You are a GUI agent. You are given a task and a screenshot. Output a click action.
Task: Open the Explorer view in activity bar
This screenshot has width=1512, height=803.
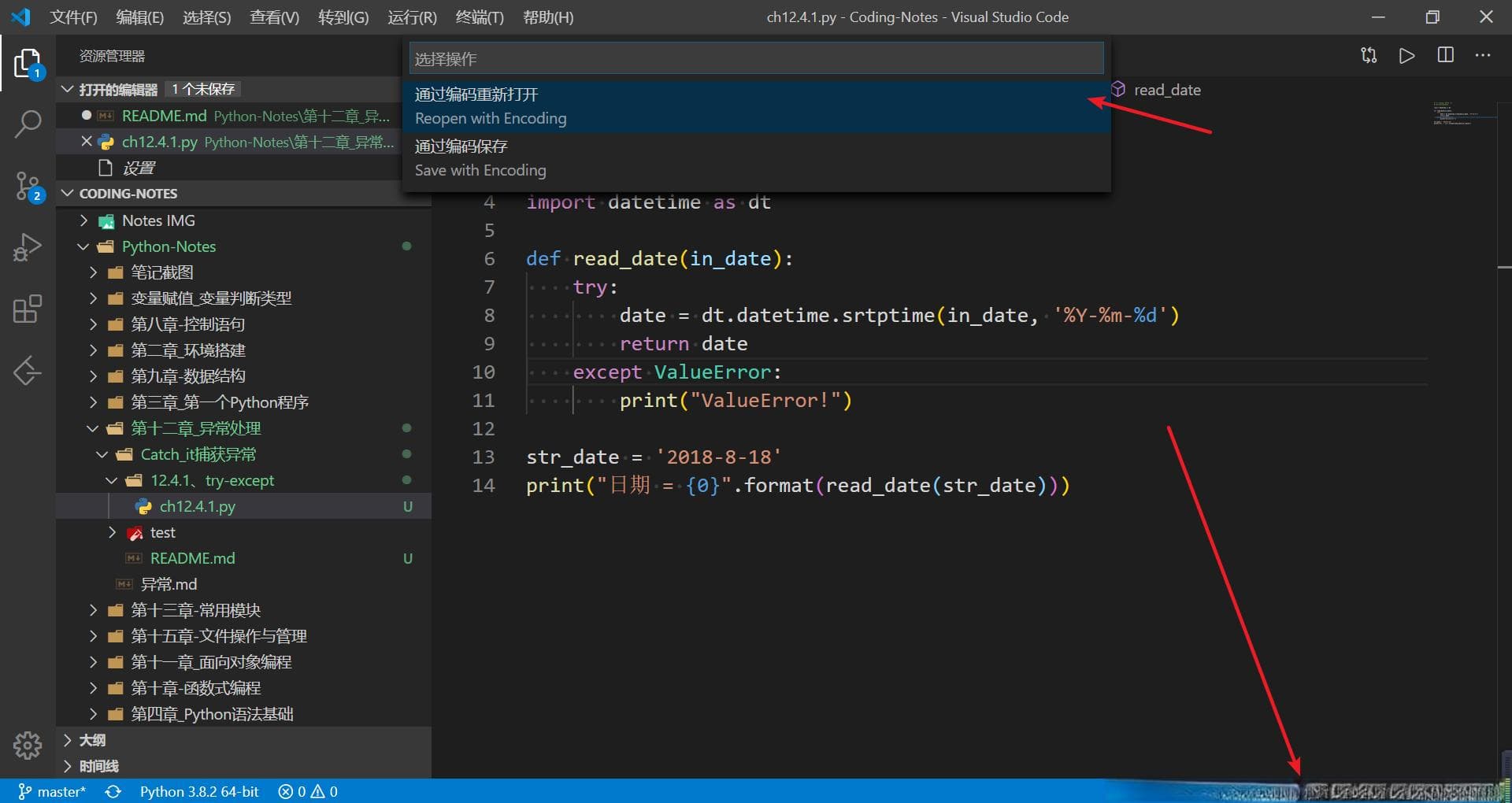click(28, 63)
